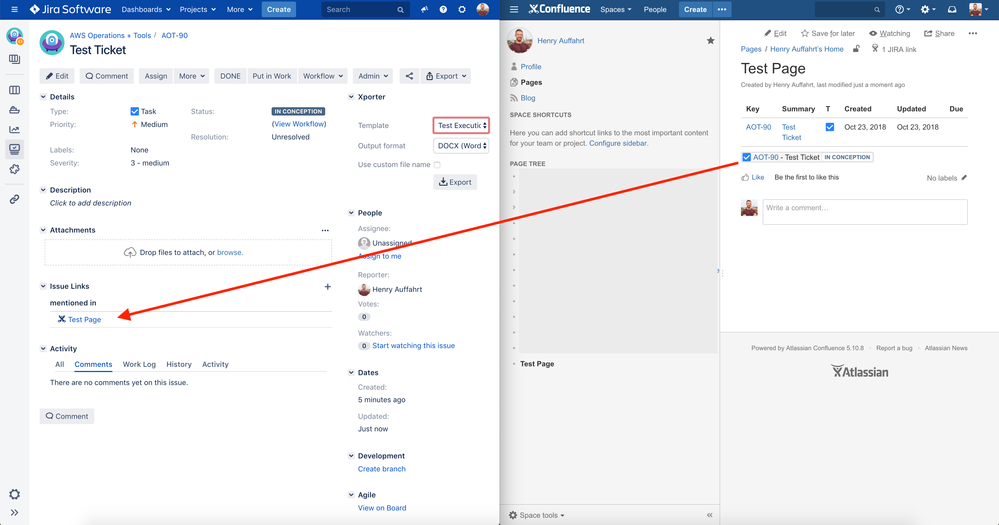Favorite the Confluence space with star icon
The width and height of the screenshot is (999, 525).
(710, 41)
